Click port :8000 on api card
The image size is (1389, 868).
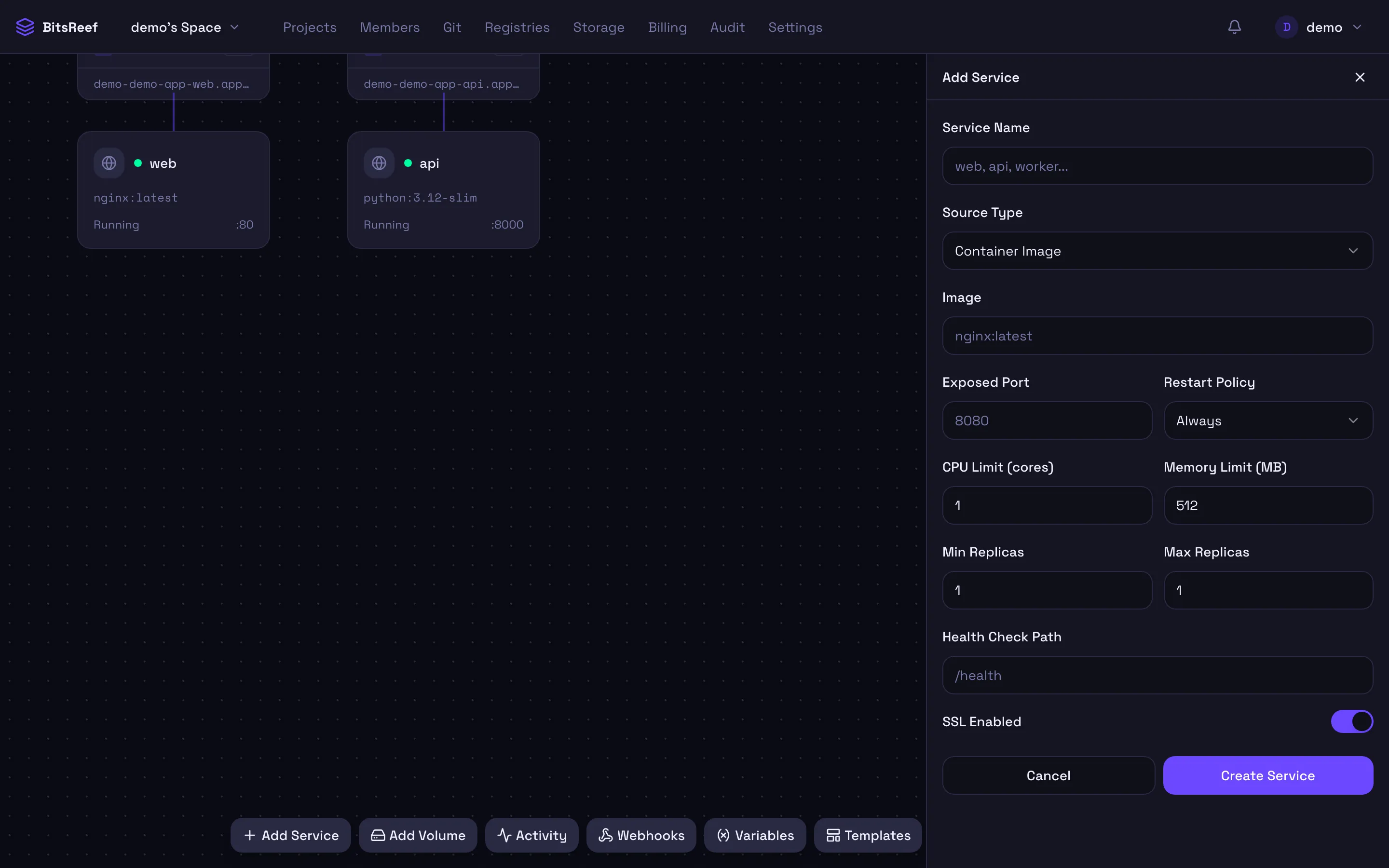point(507,224)
